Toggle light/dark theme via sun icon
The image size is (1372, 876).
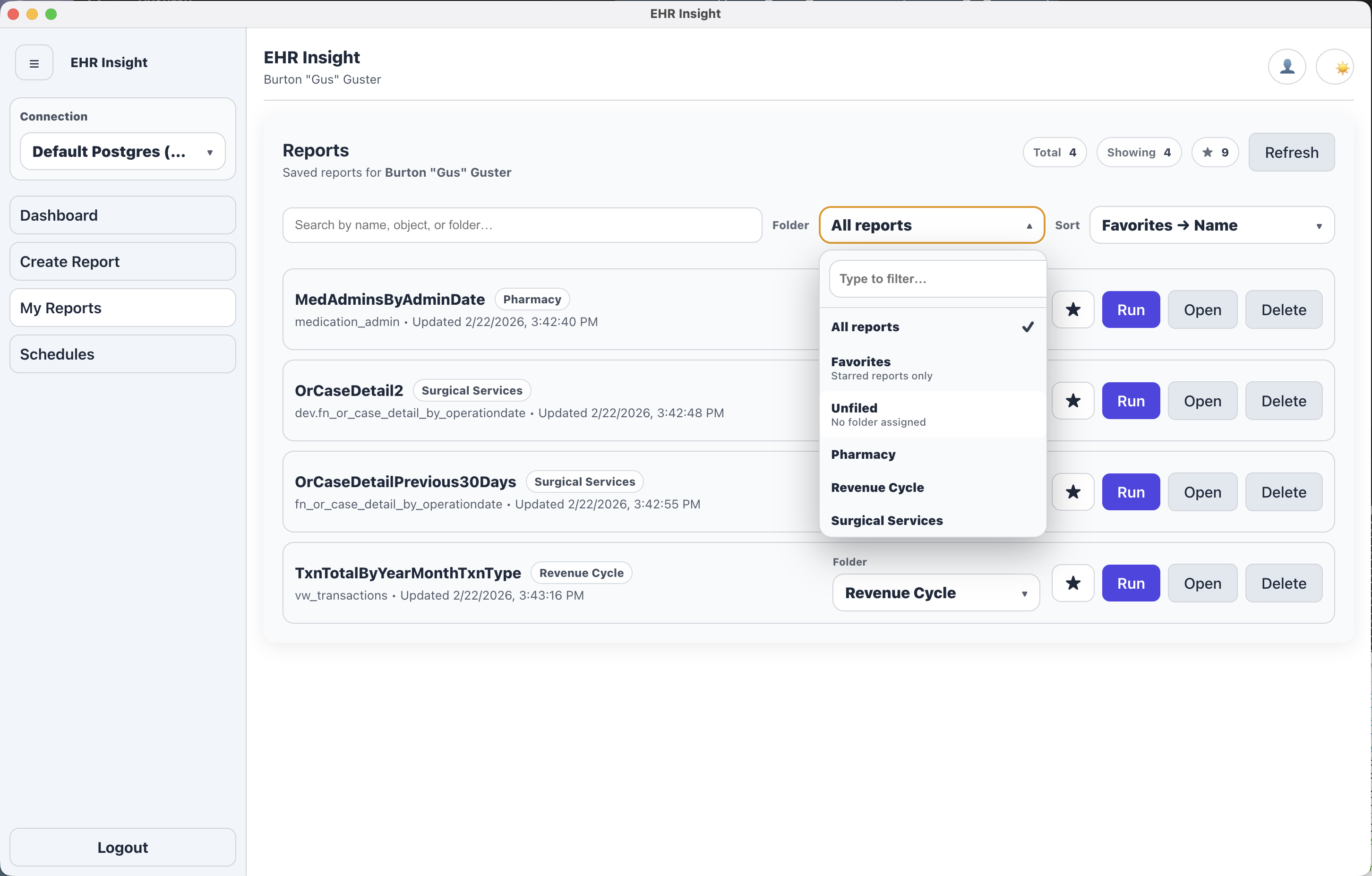pos(1336,67)
